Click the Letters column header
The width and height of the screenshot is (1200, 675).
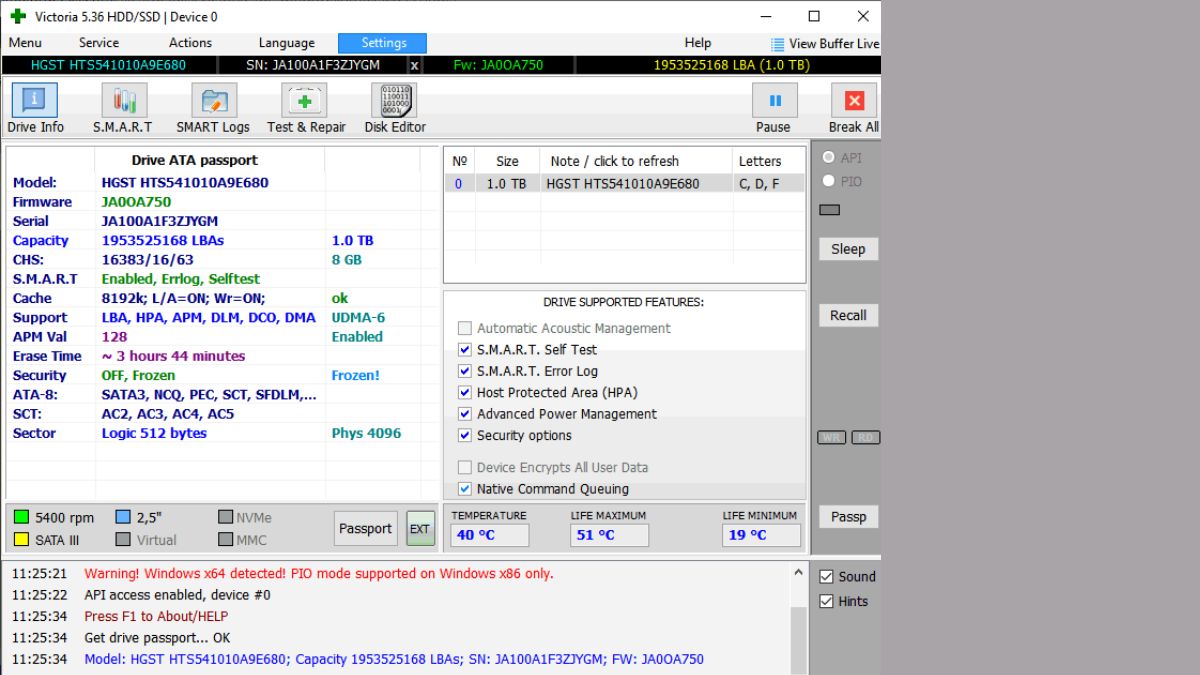[760, 161]
